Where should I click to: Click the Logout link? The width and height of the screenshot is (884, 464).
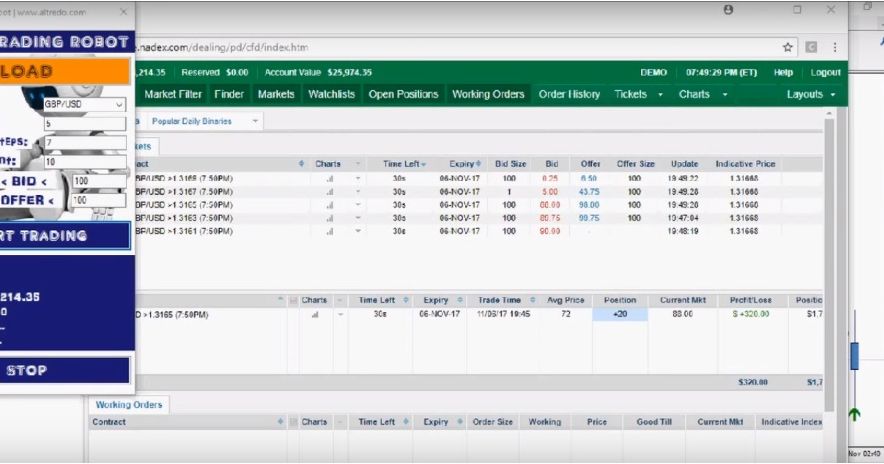pyautogui.click(x=825, y=73)
